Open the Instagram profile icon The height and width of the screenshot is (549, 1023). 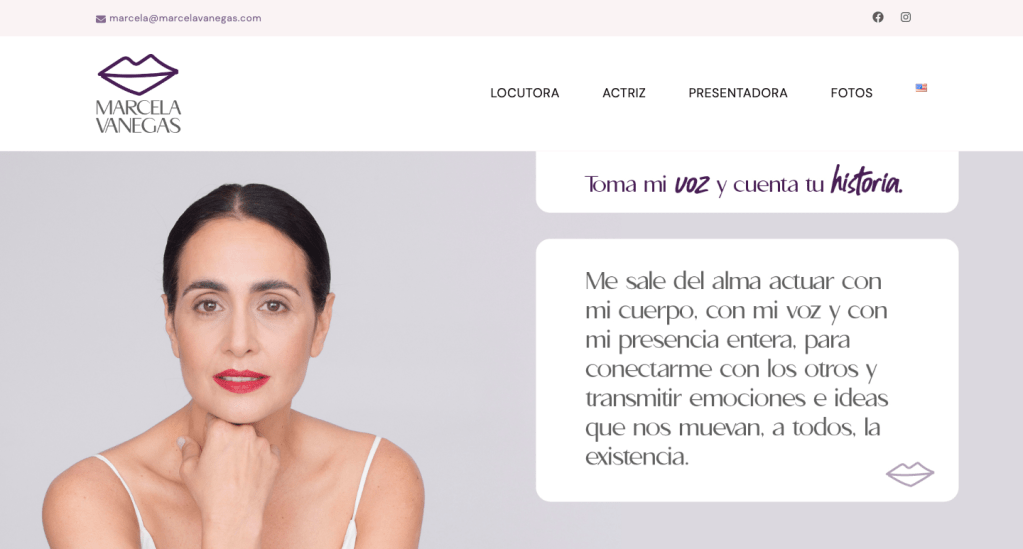pos(906,17)
